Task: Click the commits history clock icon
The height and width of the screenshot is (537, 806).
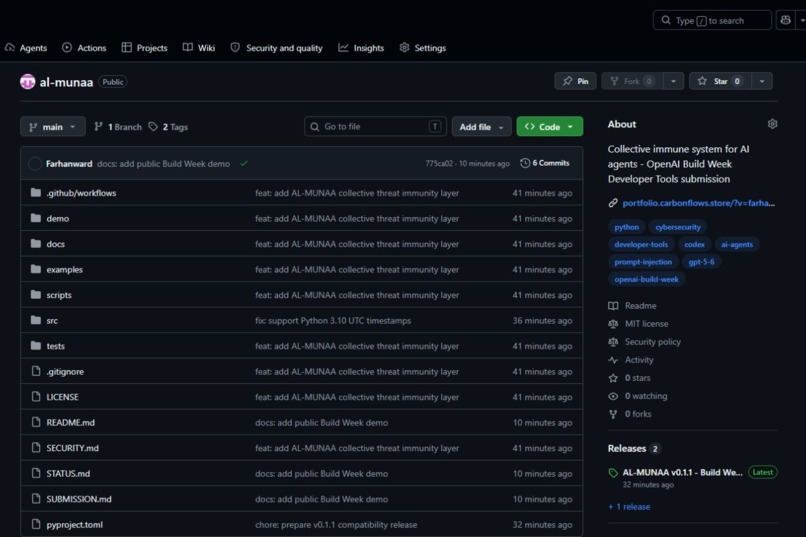Action: (525, 163)
